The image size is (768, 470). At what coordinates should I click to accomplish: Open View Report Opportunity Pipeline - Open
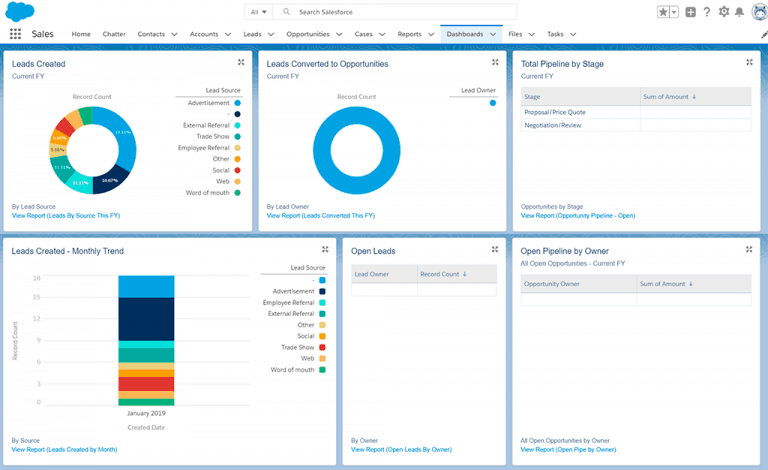pyautogui.click(x=578, y=215)
